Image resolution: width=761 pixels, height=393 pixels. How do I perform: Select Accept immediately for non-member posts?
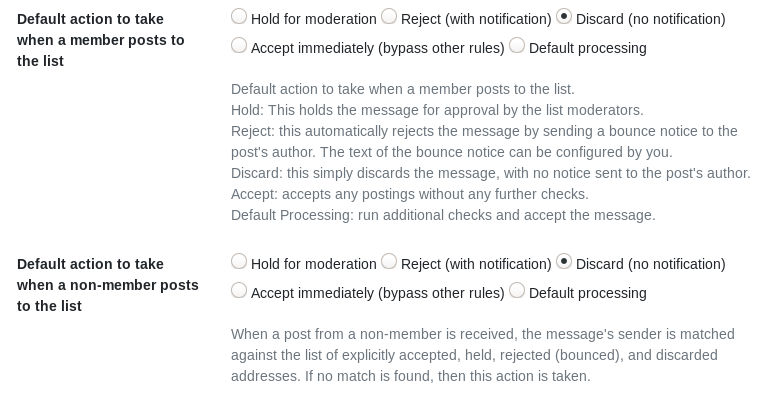point(239,291)
